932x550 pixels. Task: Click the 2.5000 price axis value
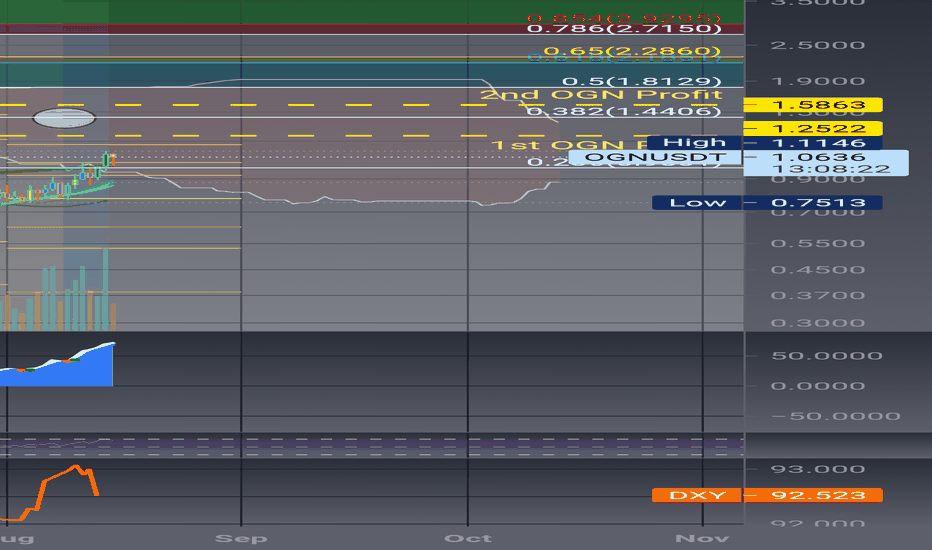[818, 45]
